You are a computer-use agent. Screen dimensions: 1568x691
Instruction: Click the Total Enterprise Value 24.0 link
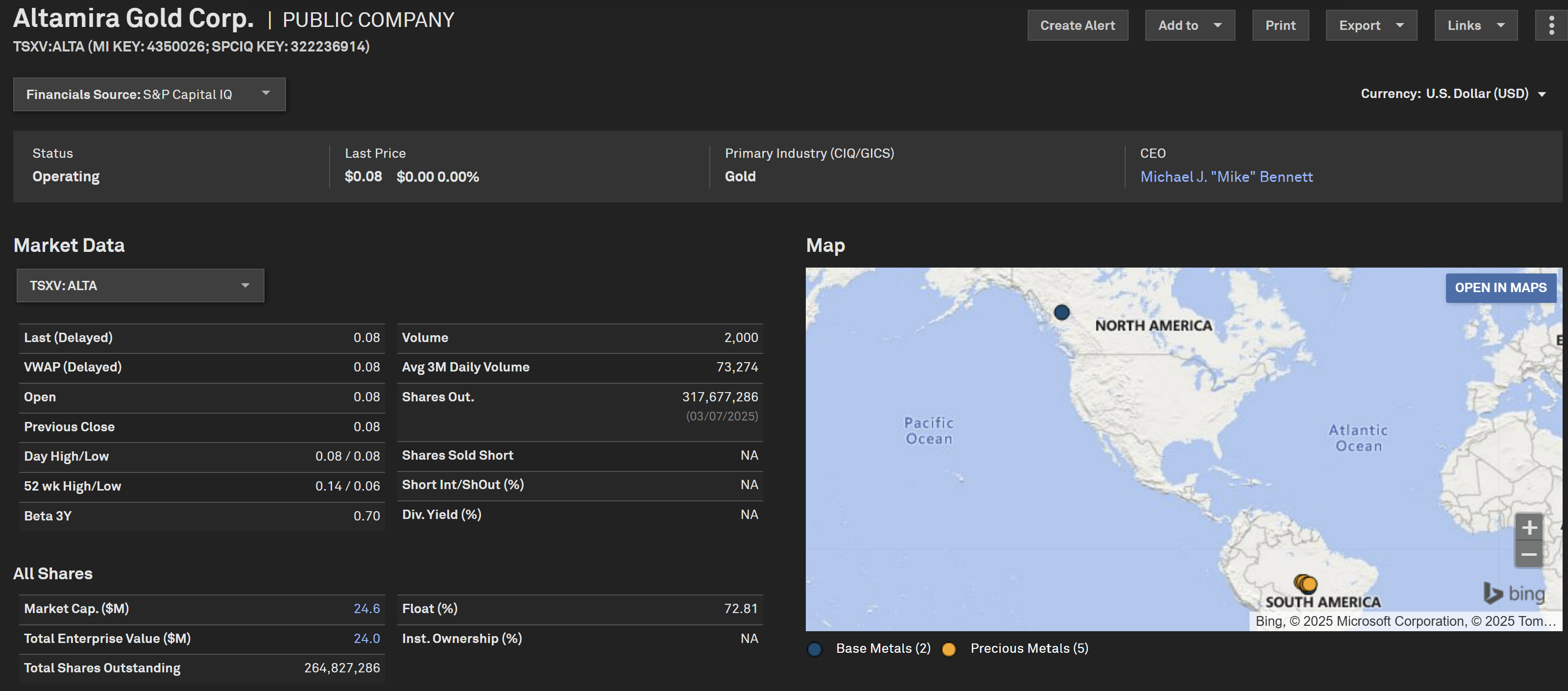point(366,638)
